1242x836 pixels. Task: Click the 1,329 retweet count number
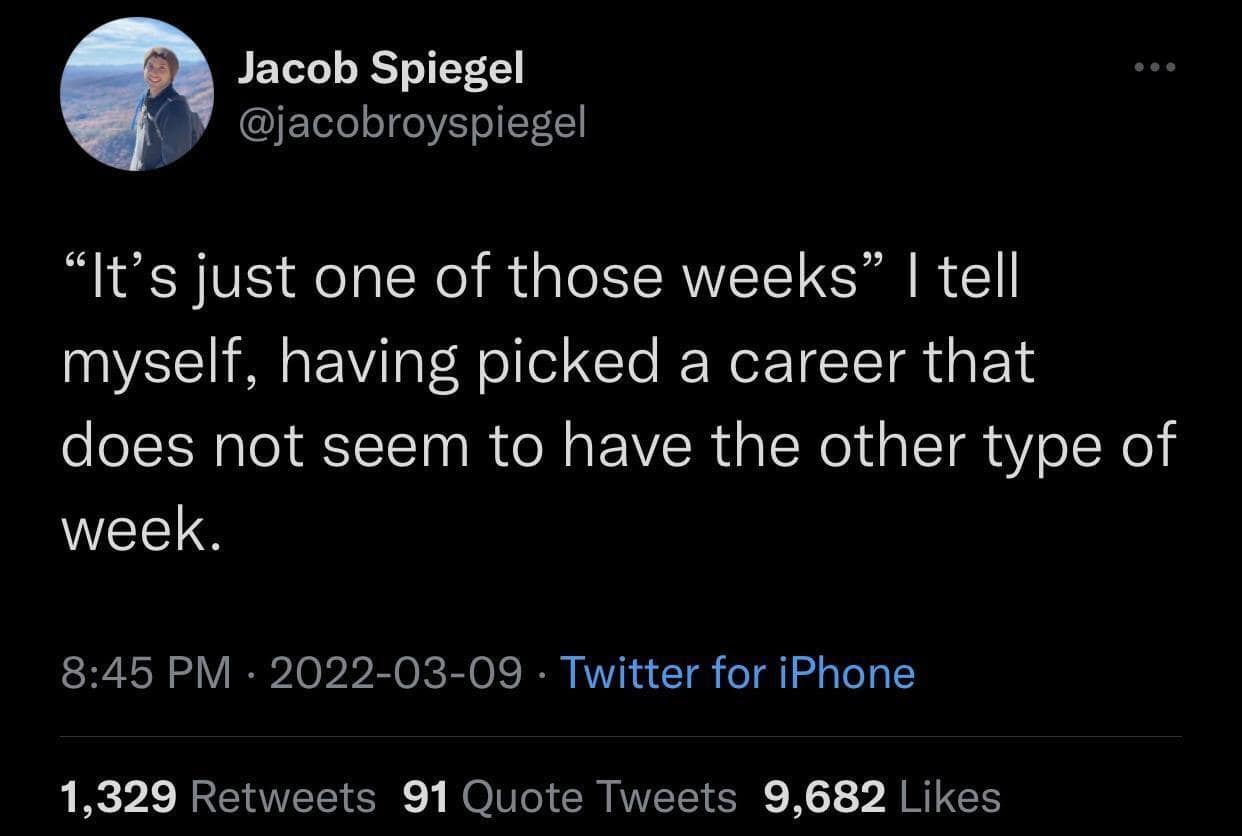(x=119, y=797)
